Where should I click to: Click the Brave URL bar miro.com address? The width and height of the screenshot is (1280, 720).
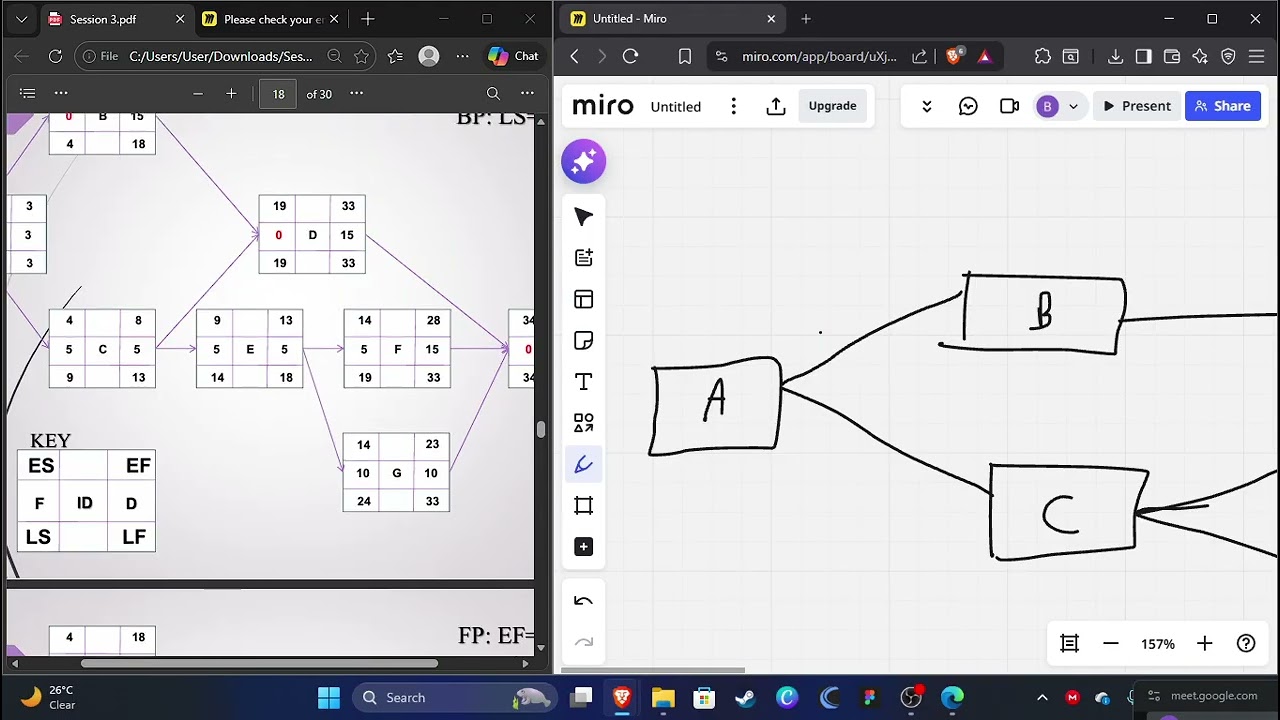819,57
